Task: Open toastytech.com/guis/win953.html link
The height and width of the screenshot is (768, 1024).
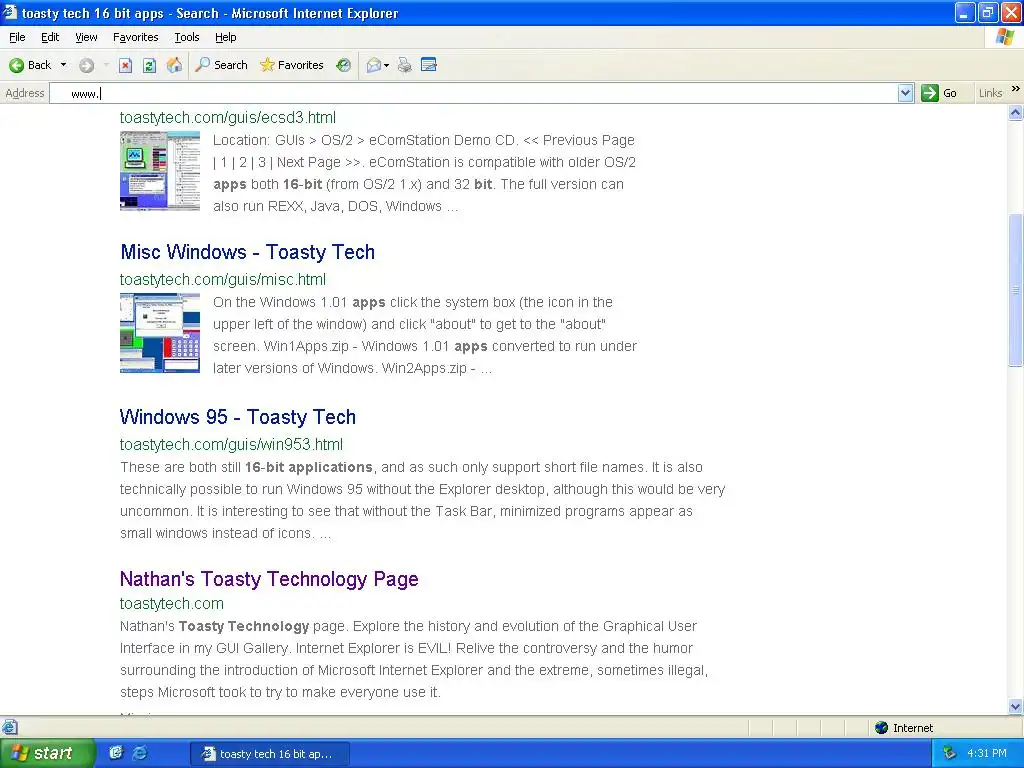Action: [x=231, y=445]
